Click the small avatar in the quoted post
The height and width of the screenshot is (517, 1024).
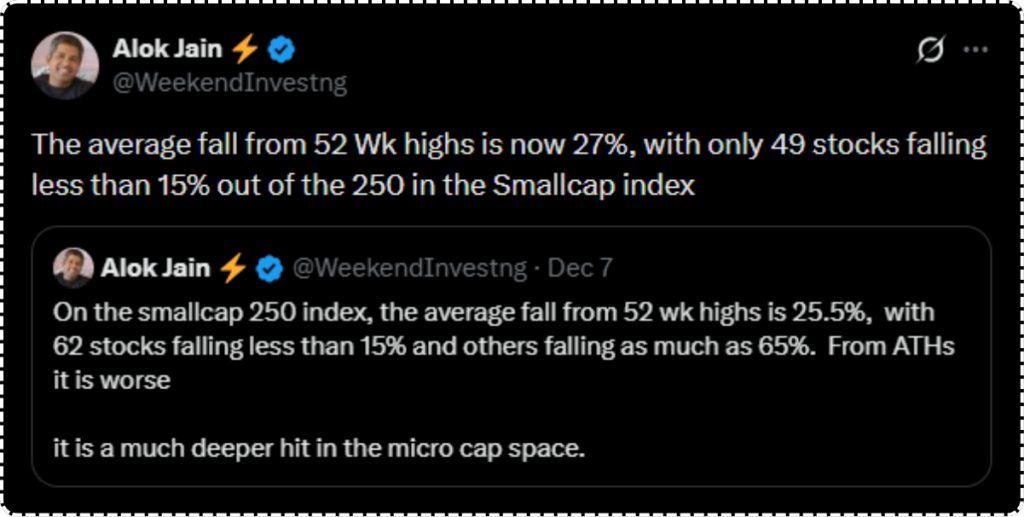[72, 268]
